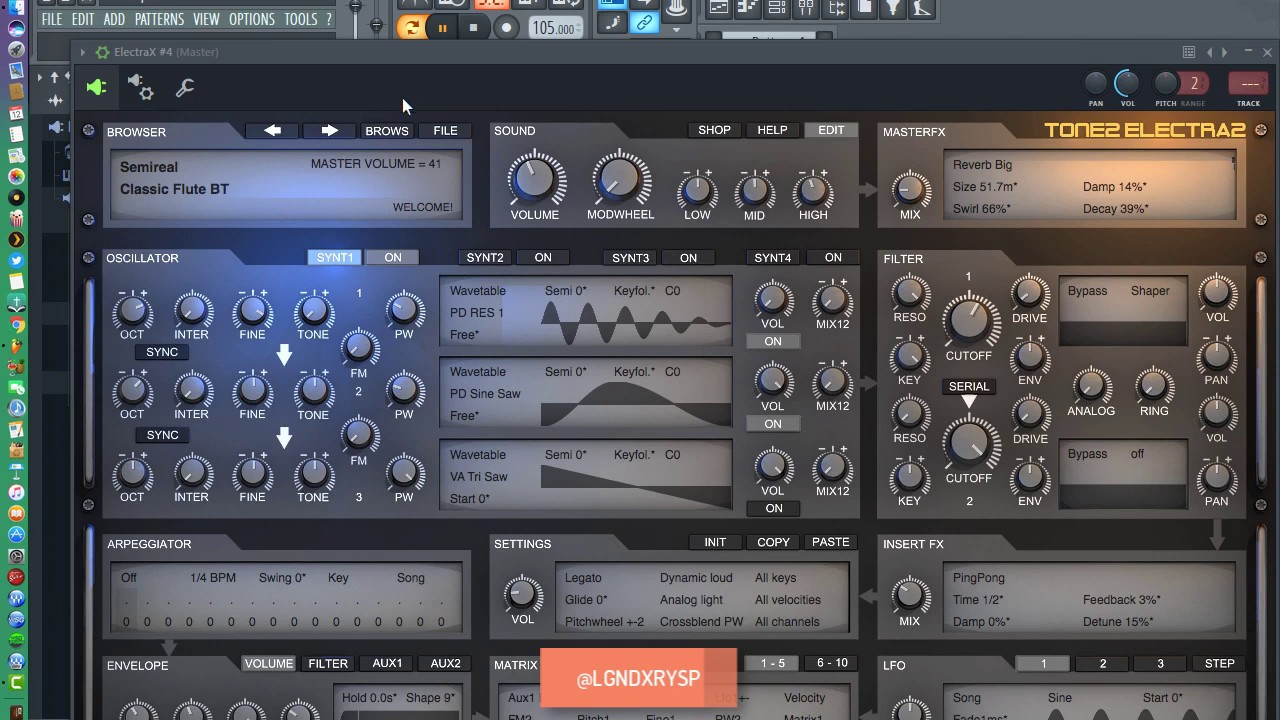Toggle SYNT3 ON button

click(688, 258)
